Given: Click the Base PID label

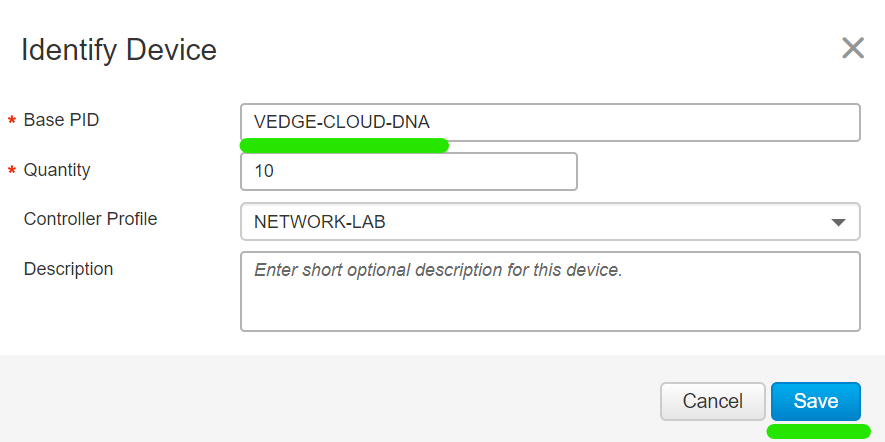Looking at the screenshot, I should [x=61, y=120].
